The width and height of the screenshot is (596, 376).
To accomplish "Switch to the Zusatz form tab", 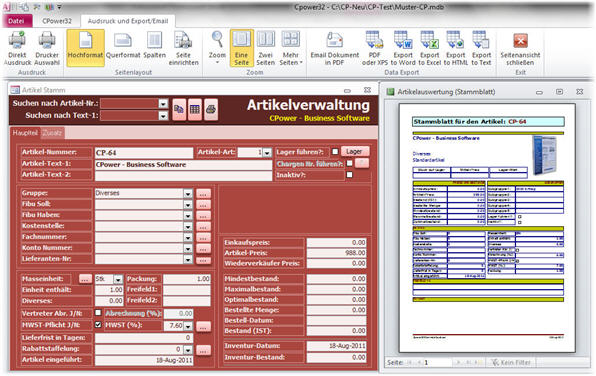I will click(x=52, y=133).
